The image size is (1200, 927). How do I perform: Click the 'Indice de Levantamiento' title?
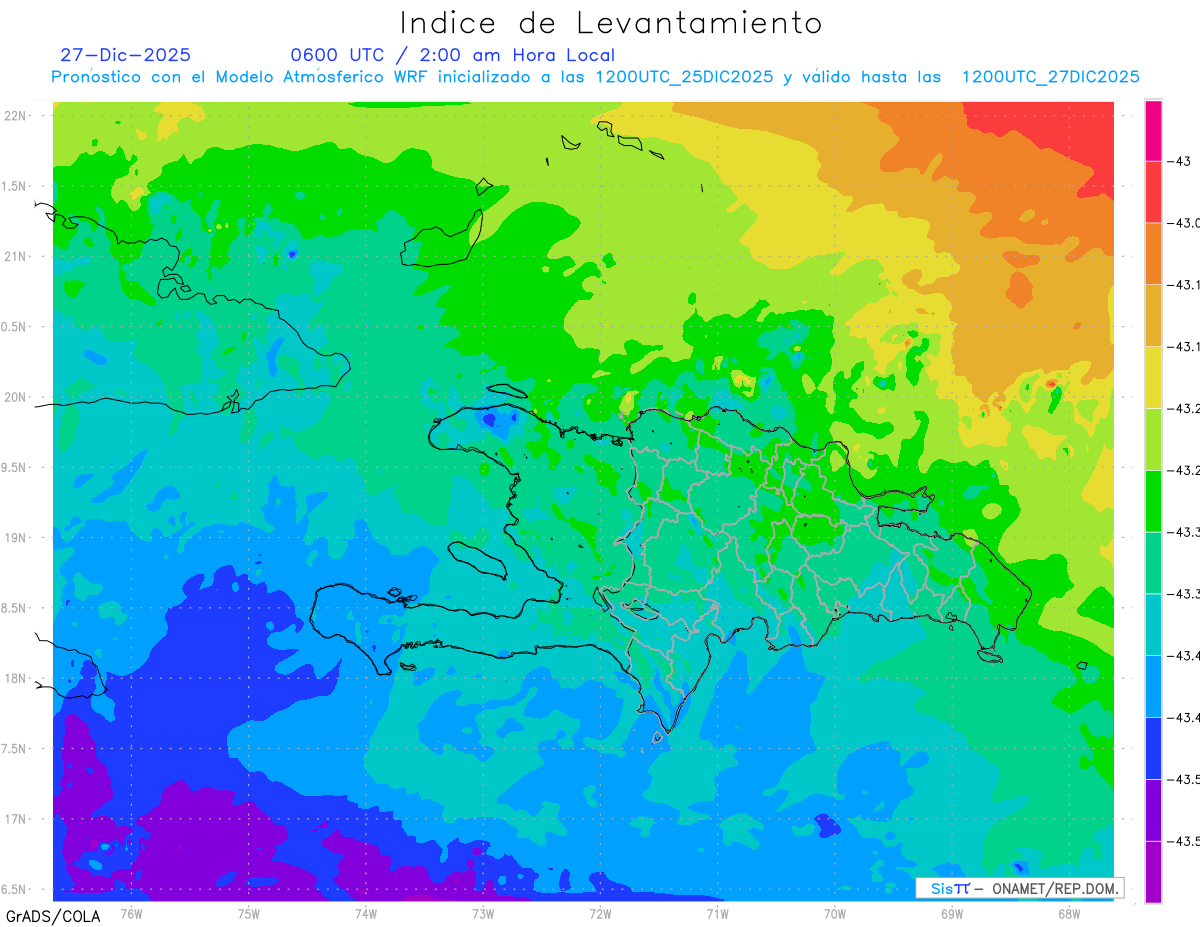610,23
